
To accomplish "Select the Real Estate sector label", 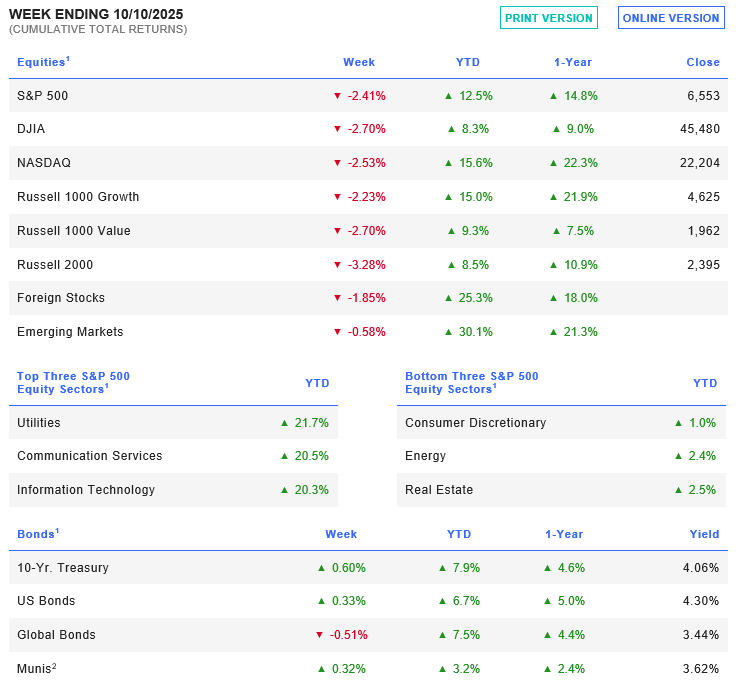I will click(x=439, y=489).
